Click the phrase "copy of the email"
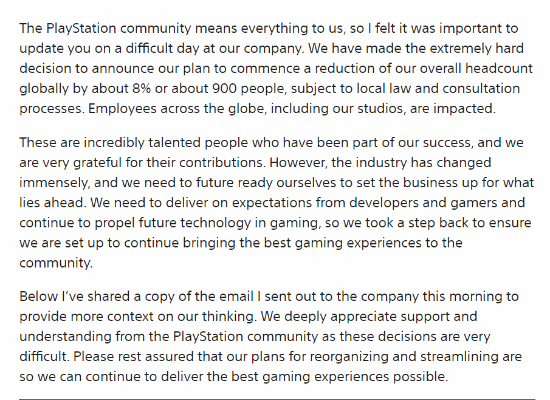The image size is (550, 400). coord(199,296)
